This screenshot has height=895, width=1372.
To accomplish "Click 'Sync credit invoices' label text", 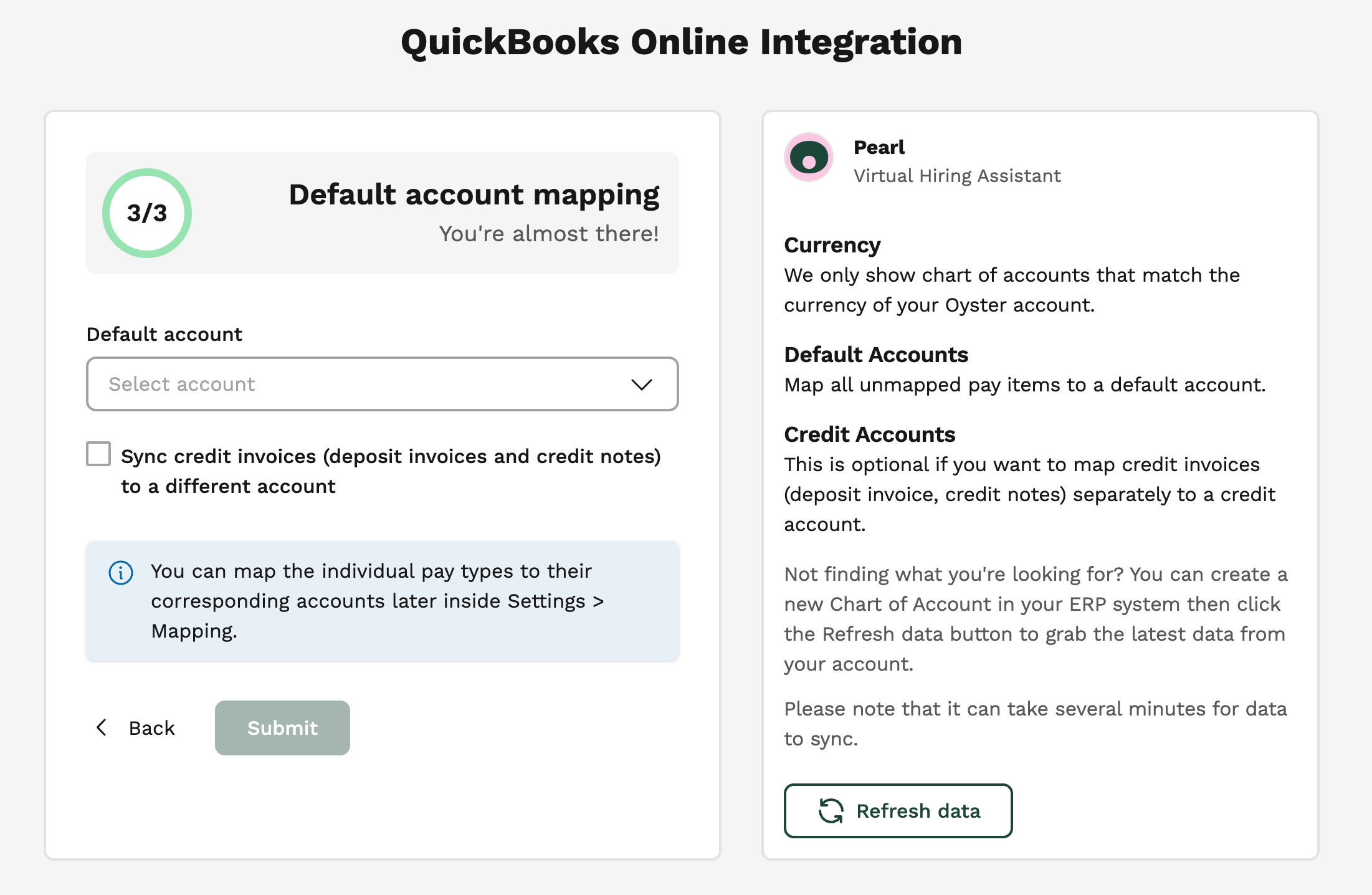I will point(391,471).
